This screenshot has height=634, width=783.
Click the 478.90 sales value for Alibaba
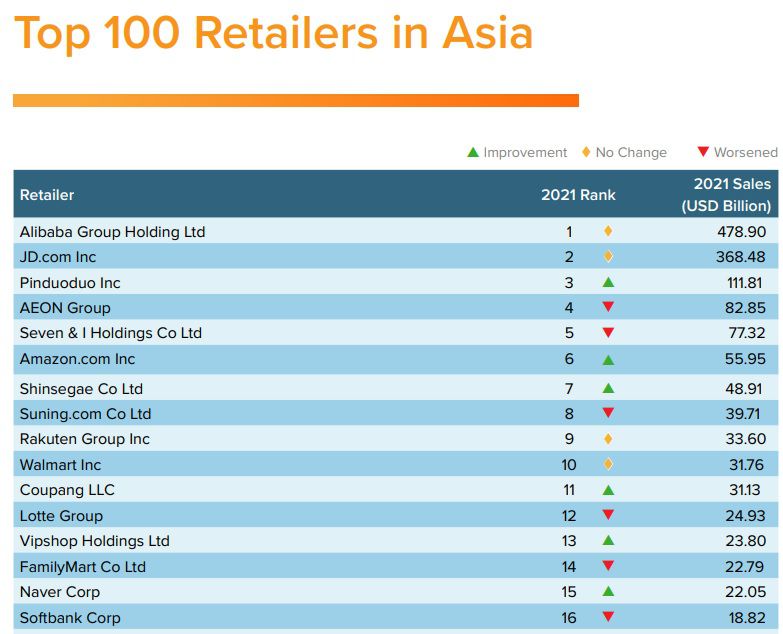pyautogui.click(x=740, y=232)
